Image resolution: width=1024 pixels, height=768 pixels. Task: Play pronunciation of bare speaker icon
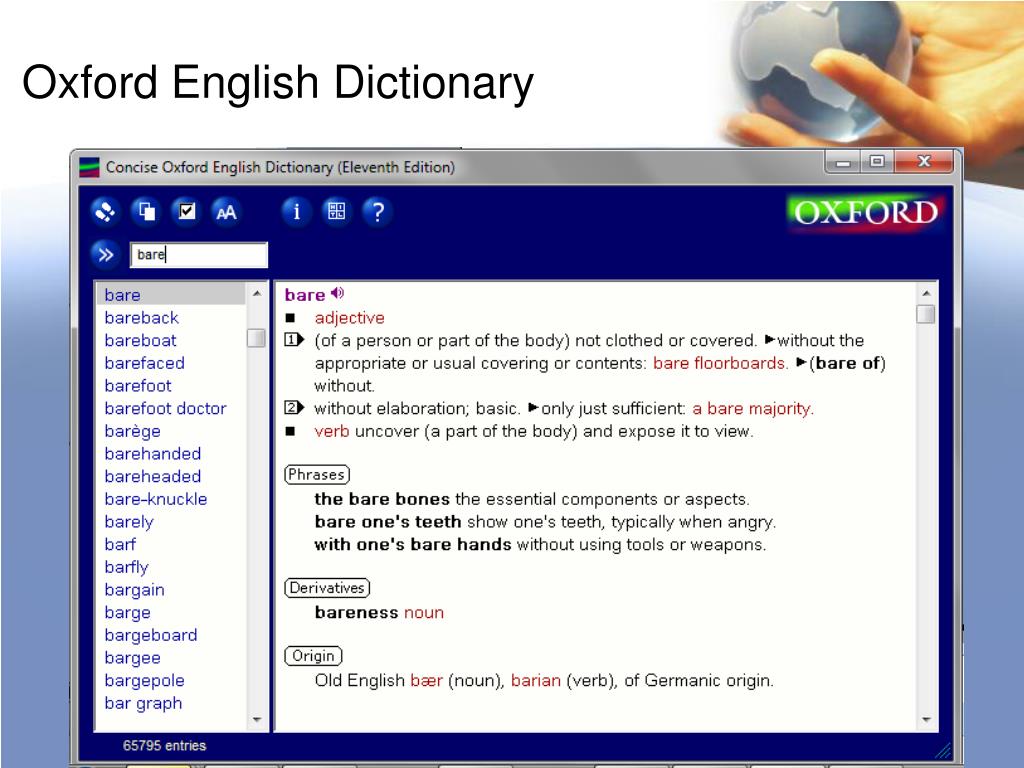click(x=338, y=293)
